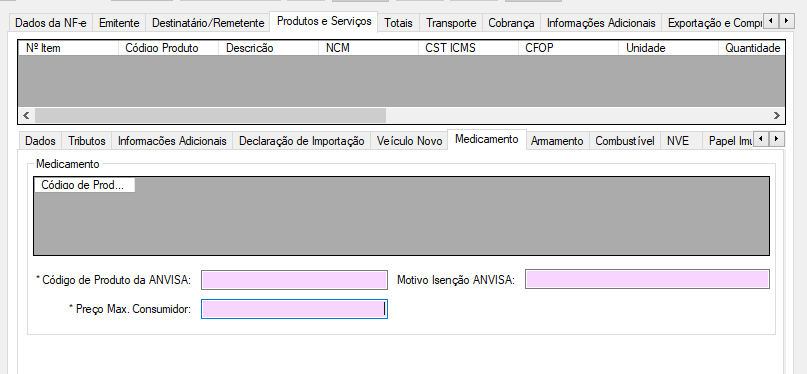807x374 pixels.
Task: Focus the Código de Produto da ANVISA field
Action: coord(294,280)
